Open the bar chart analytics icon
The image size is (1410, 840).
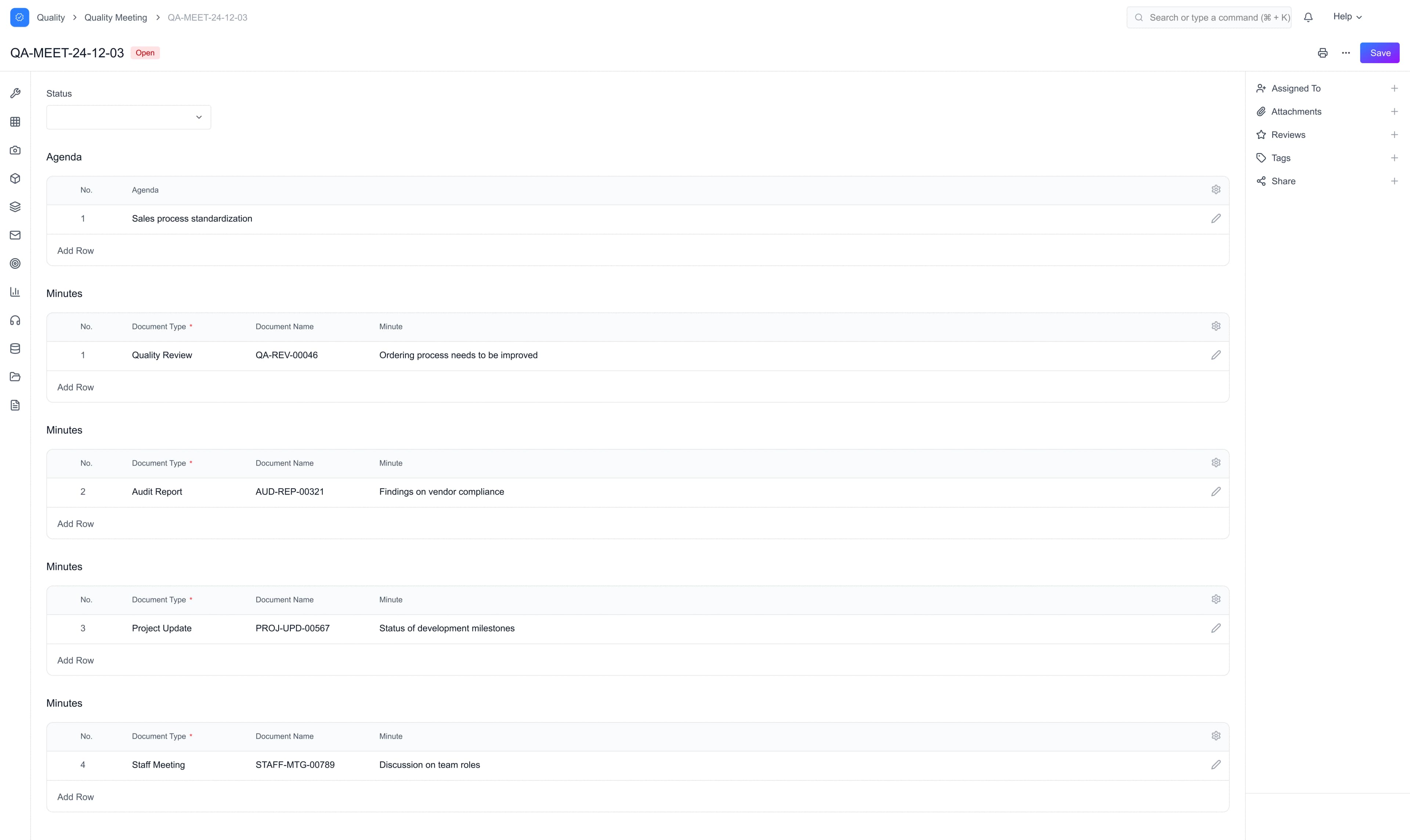point(15,292)
